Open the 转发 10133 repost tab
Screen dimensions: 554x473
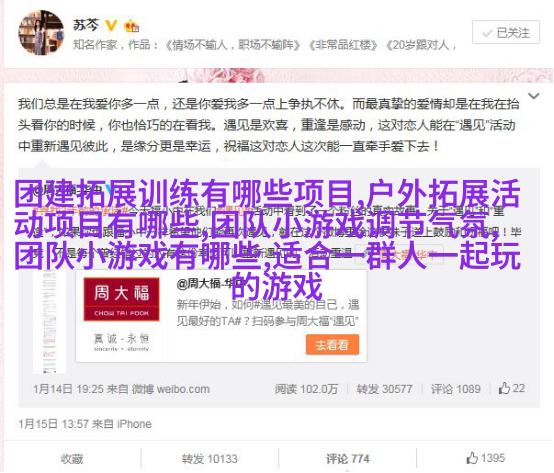tap(210, 459)
